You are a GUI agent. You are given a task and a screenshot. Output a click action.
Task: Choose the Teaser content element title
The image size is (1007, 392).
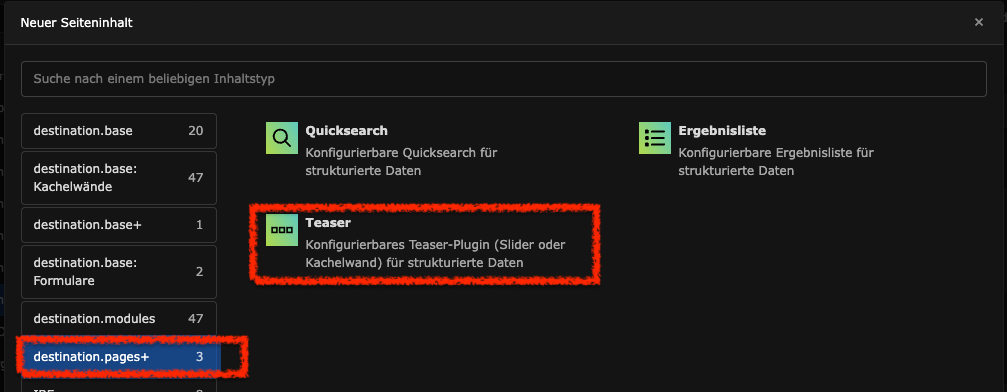[328, 222]
